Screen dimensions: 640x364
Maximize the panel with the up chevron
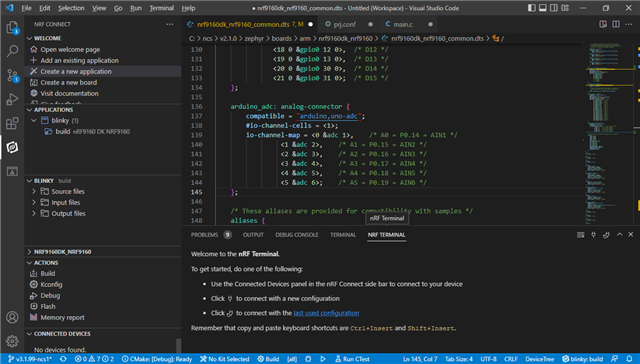[x=620, y=235]
